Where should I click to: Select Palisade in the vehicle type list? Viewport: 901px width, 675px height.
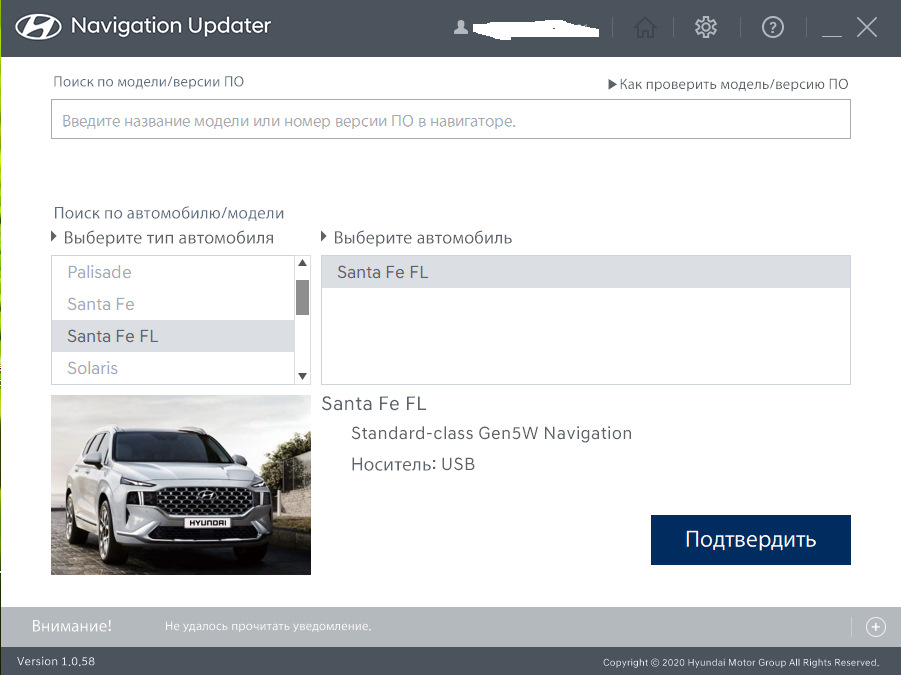[x=173, y=272]
